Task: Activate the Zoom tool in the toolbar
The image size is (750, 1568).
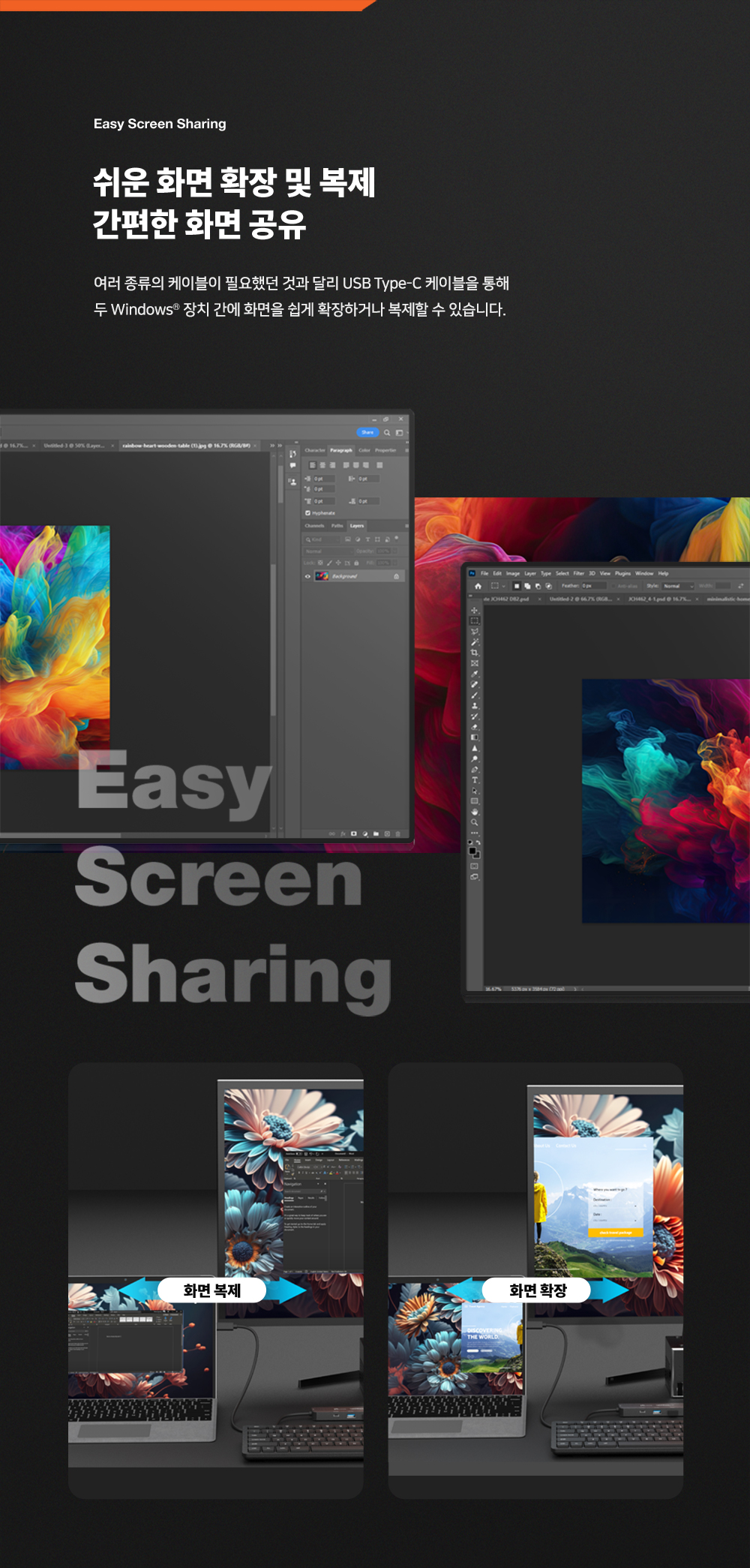Action: point(474,822)
